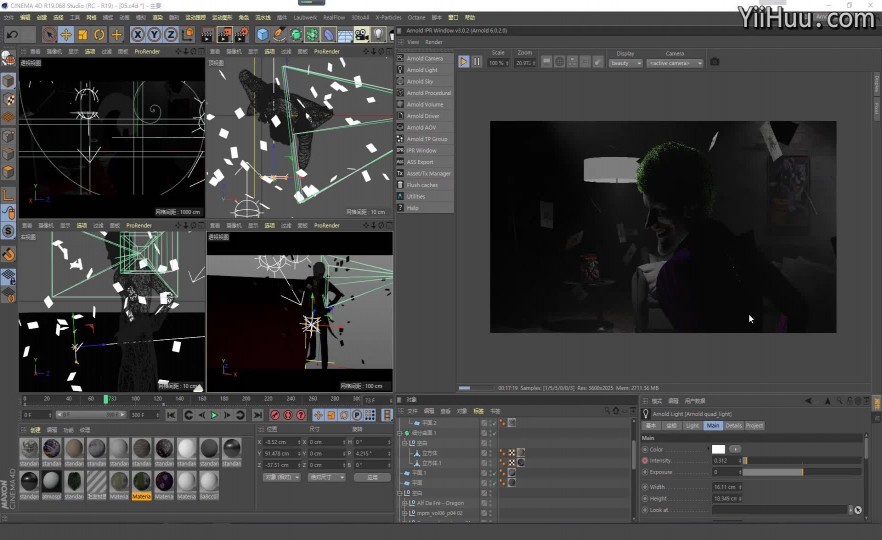The image size is (882, 540).
Task: Add a Cube primitive object
Action: [262, 35]
